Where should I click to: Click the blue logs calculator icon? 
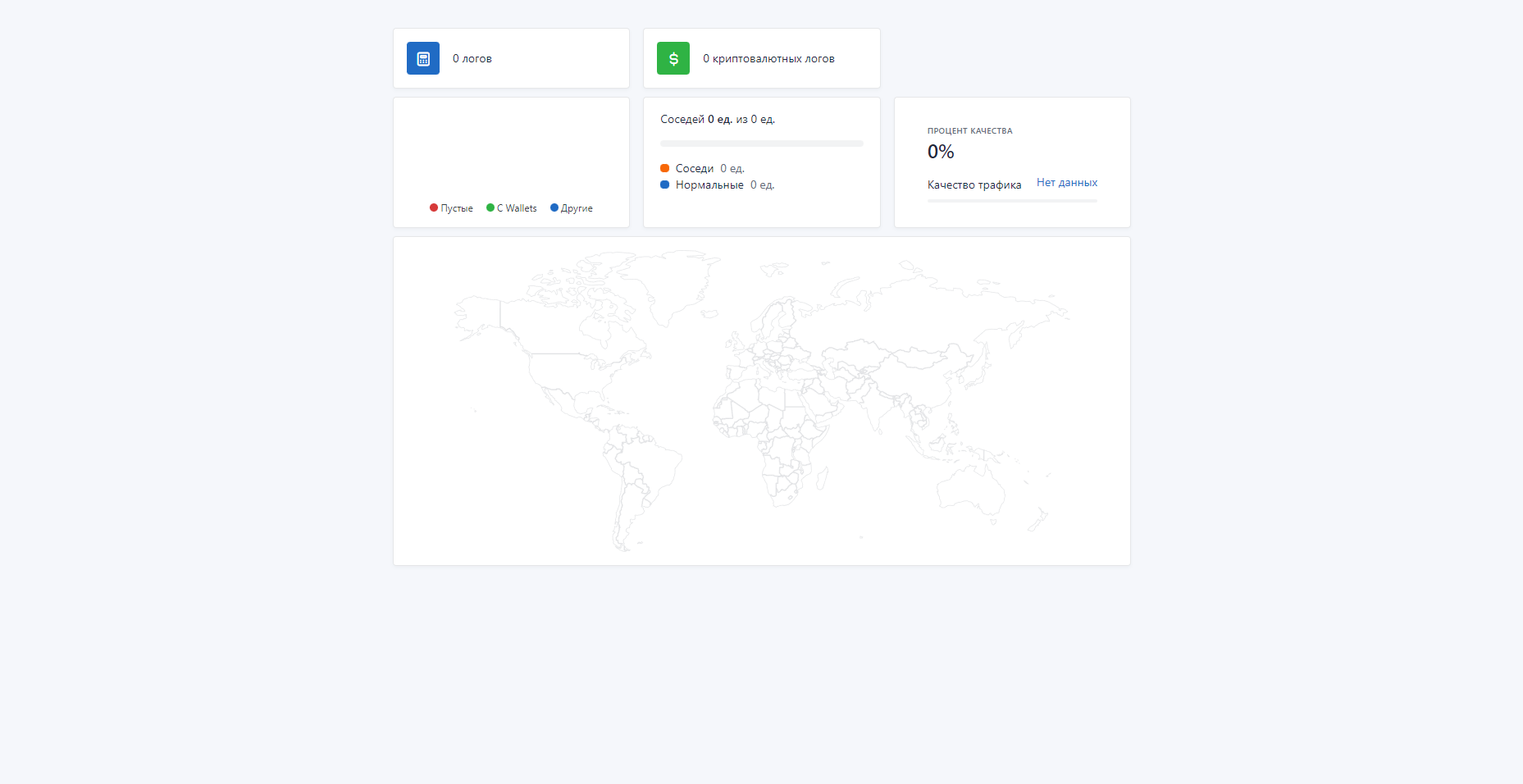coord(422,58)
